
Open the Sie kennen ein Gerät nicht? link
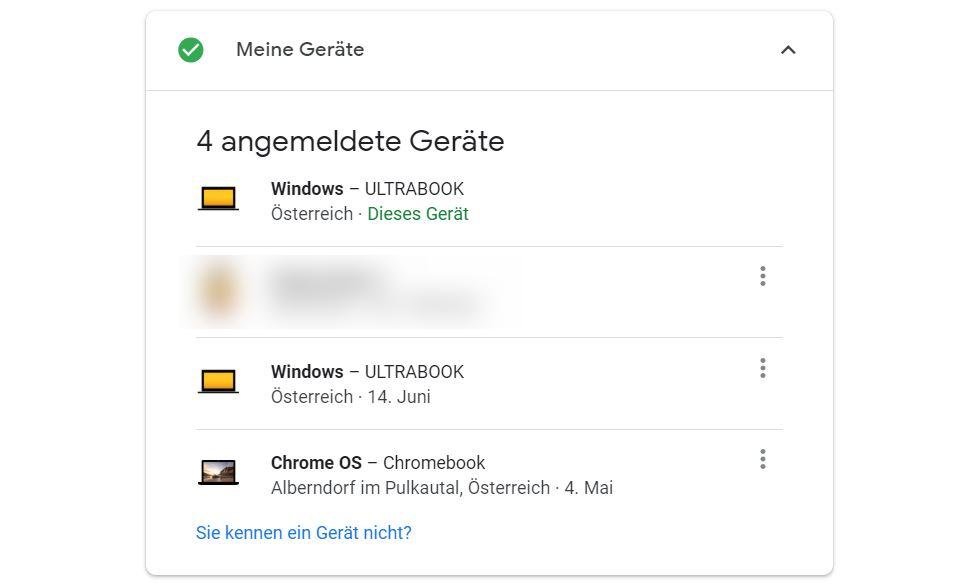(x=303, y=533)
